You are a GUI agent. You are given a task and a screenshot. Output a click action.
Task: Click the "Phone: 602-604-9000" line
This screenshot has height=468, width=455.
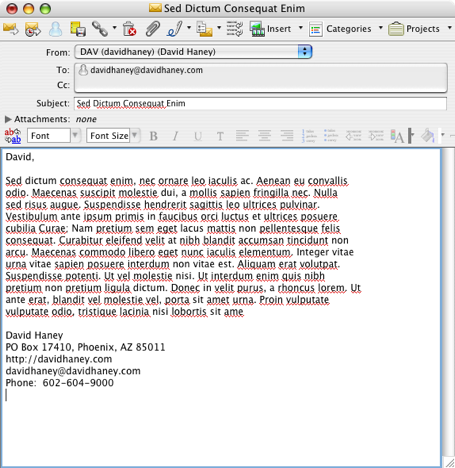coord(60,383)
